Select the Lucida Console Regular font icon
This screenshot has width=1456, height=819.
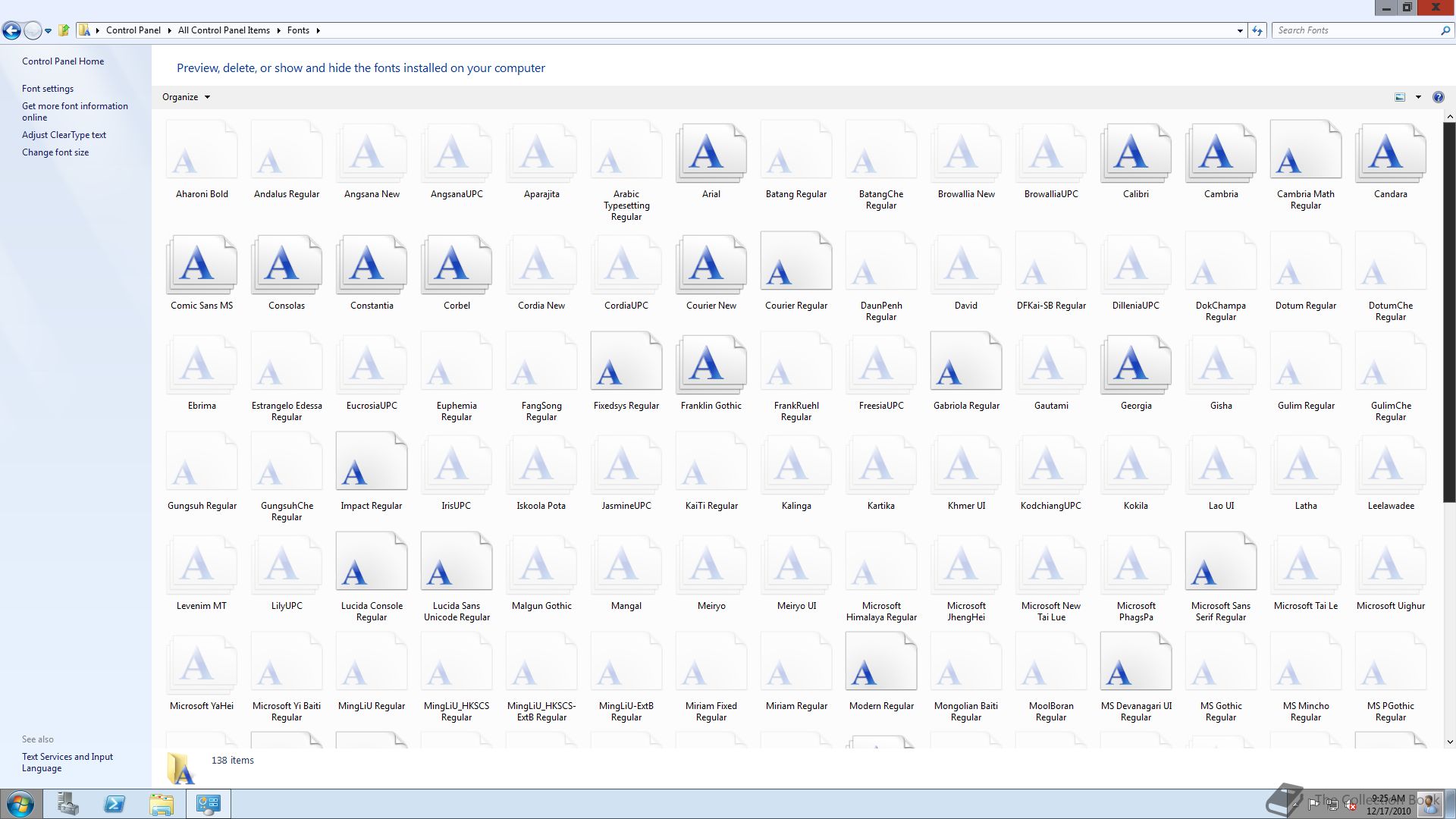pos(372,562)
